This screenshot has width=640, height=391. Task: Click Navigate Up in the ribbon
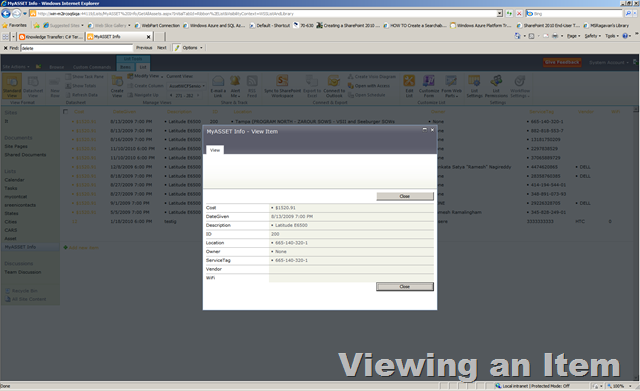(x=143, y=95)
